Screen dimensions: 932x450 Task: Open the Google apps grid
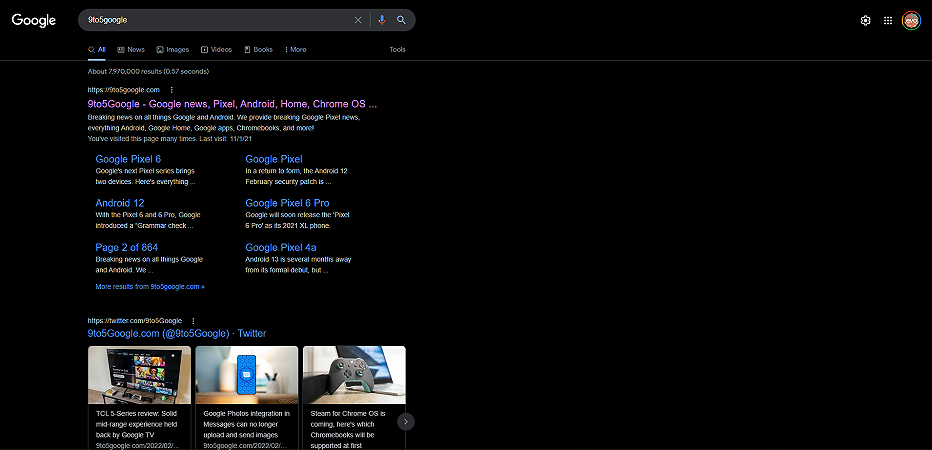coord(888,21)
